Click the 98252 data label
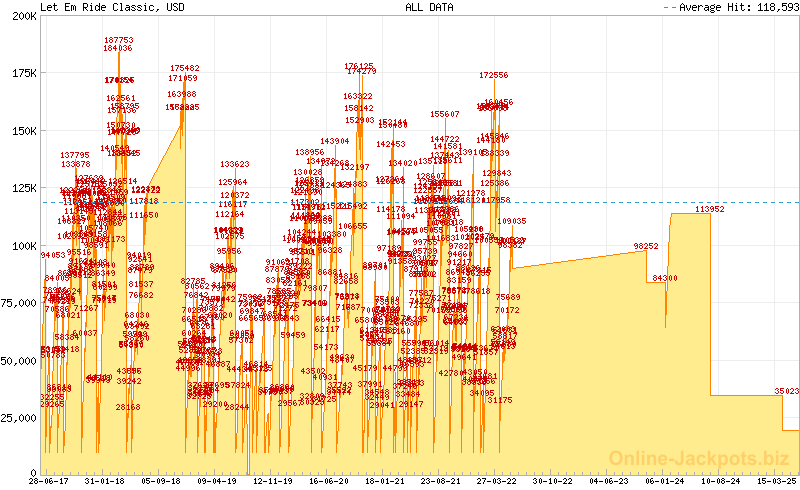Viewport: 800px width, 490px height. (x=646, y=246)
